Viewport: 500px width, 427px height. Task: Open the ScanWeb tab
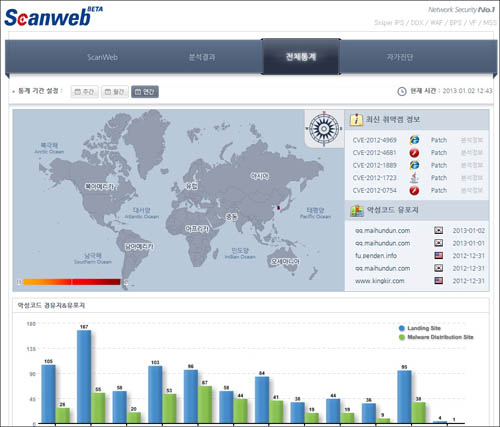coord(102,57)
